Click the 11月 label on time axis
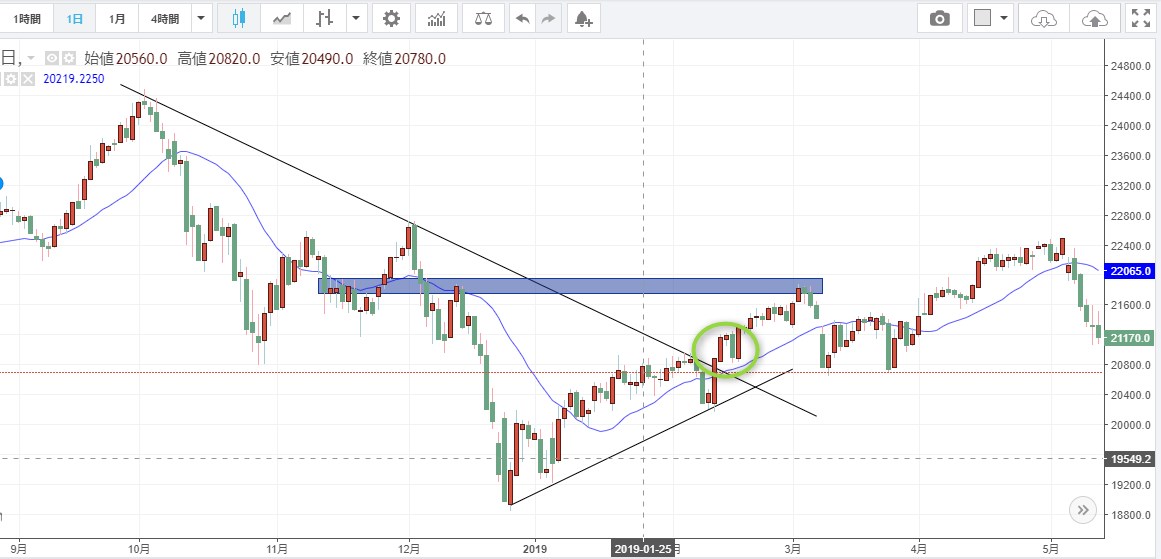This screenshot has height=559, width=1161. [277, 549]
